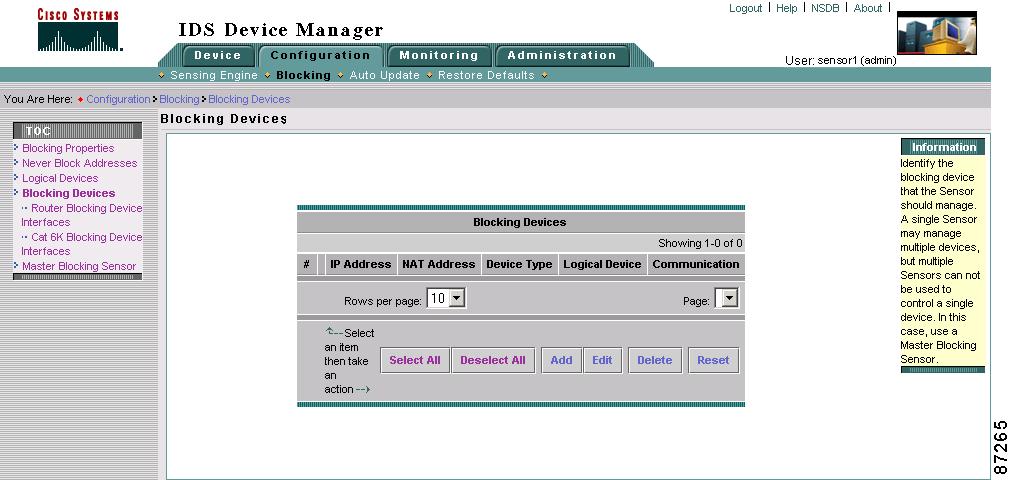Click the Edit button
The width and height of the screenshot is (1013, 480).
coord(602,360)
